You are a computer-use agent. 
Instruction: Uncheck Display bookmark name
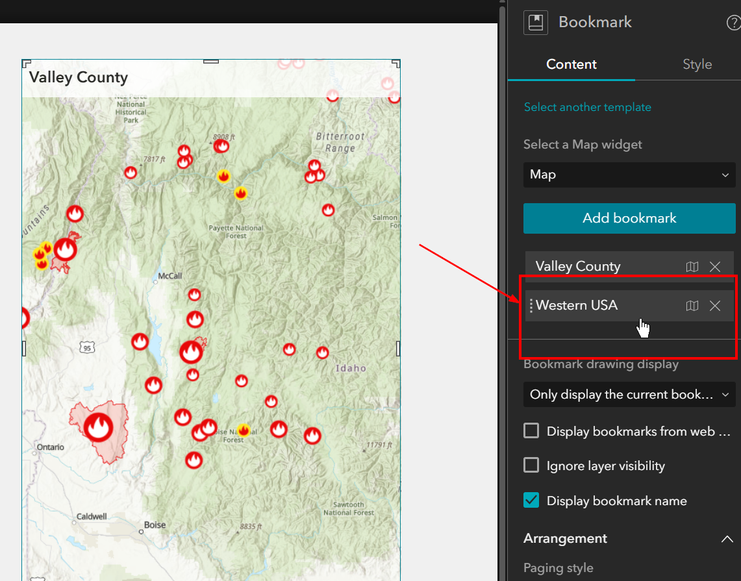[x=531, y=500]
